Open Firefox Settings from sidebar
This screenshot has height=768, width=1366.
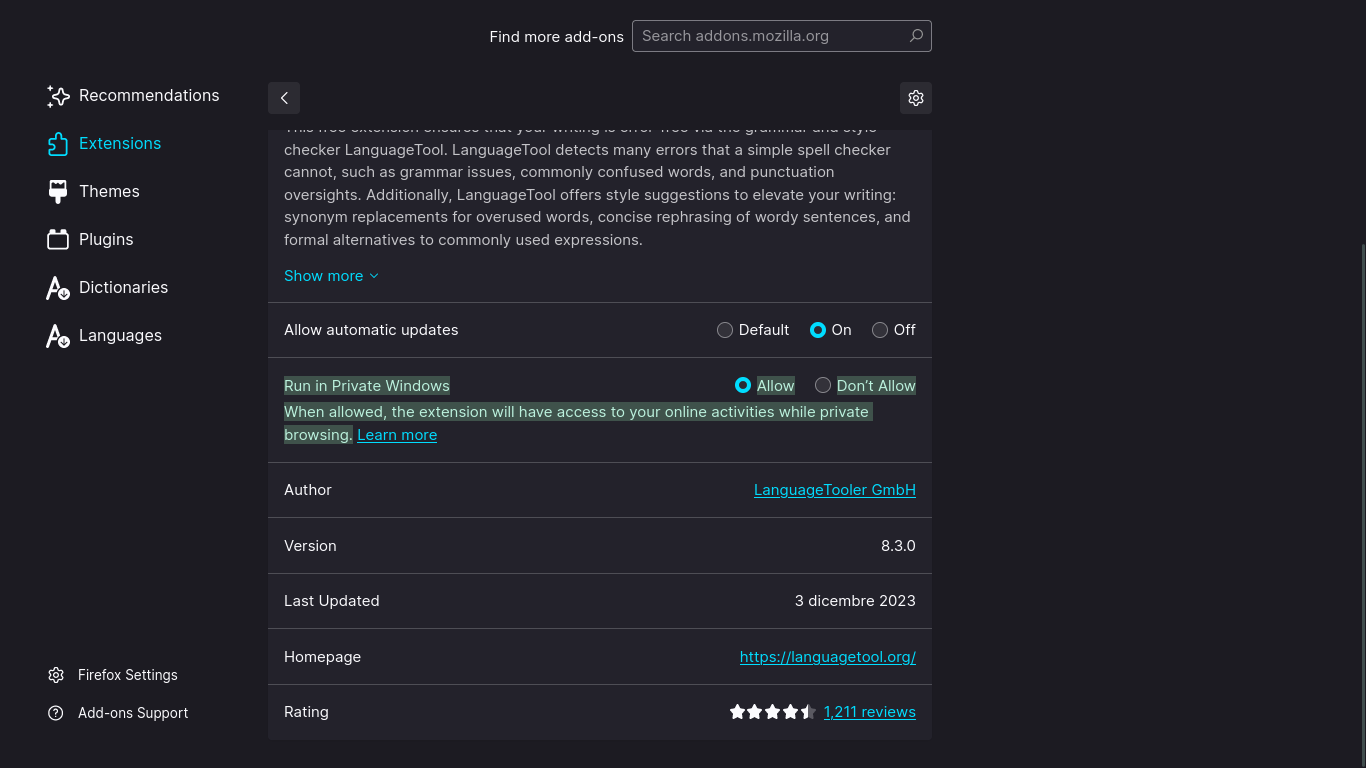[127, 675]
